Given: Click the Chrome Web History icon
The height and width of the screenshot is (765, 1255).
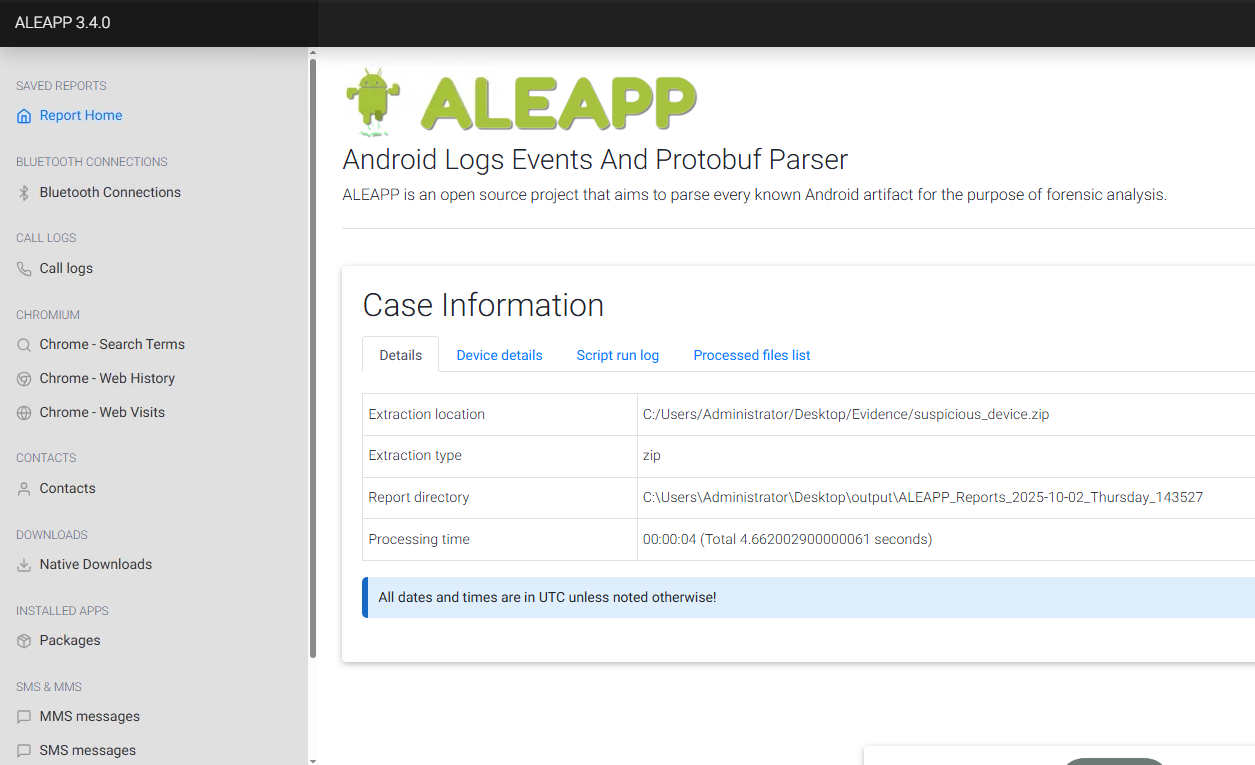Looking at the screenshot, I should [24, 379].
